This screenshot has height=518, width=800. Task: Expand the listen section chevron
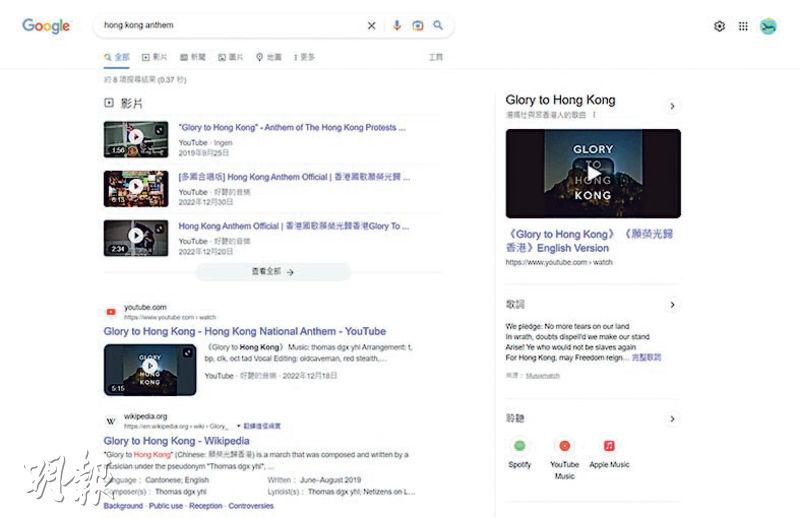click(x=672, y=419)
